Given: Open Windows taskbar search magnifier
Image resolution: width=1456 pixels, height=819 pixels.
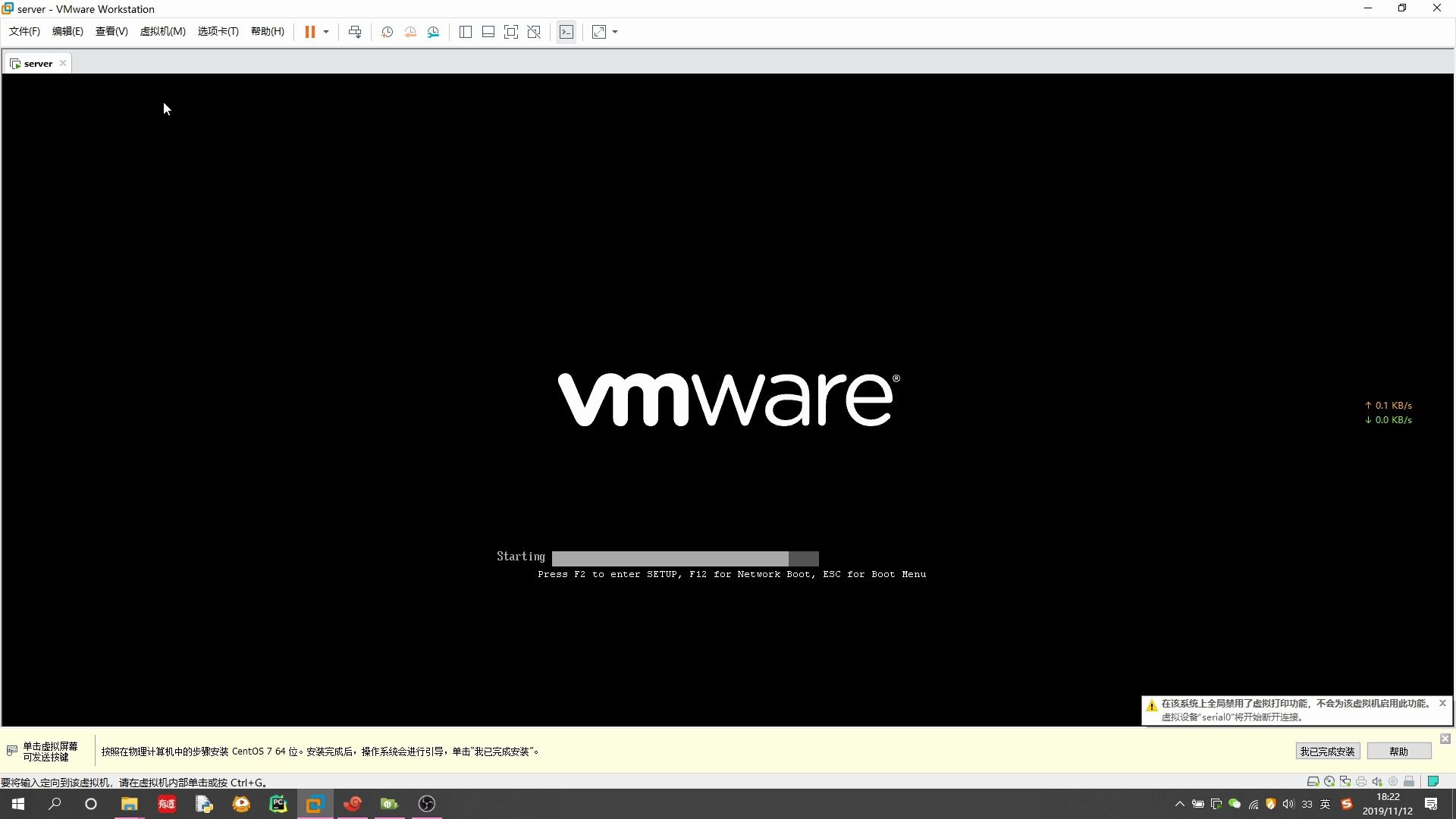Looking at the screenshot, I should point(55,804).
